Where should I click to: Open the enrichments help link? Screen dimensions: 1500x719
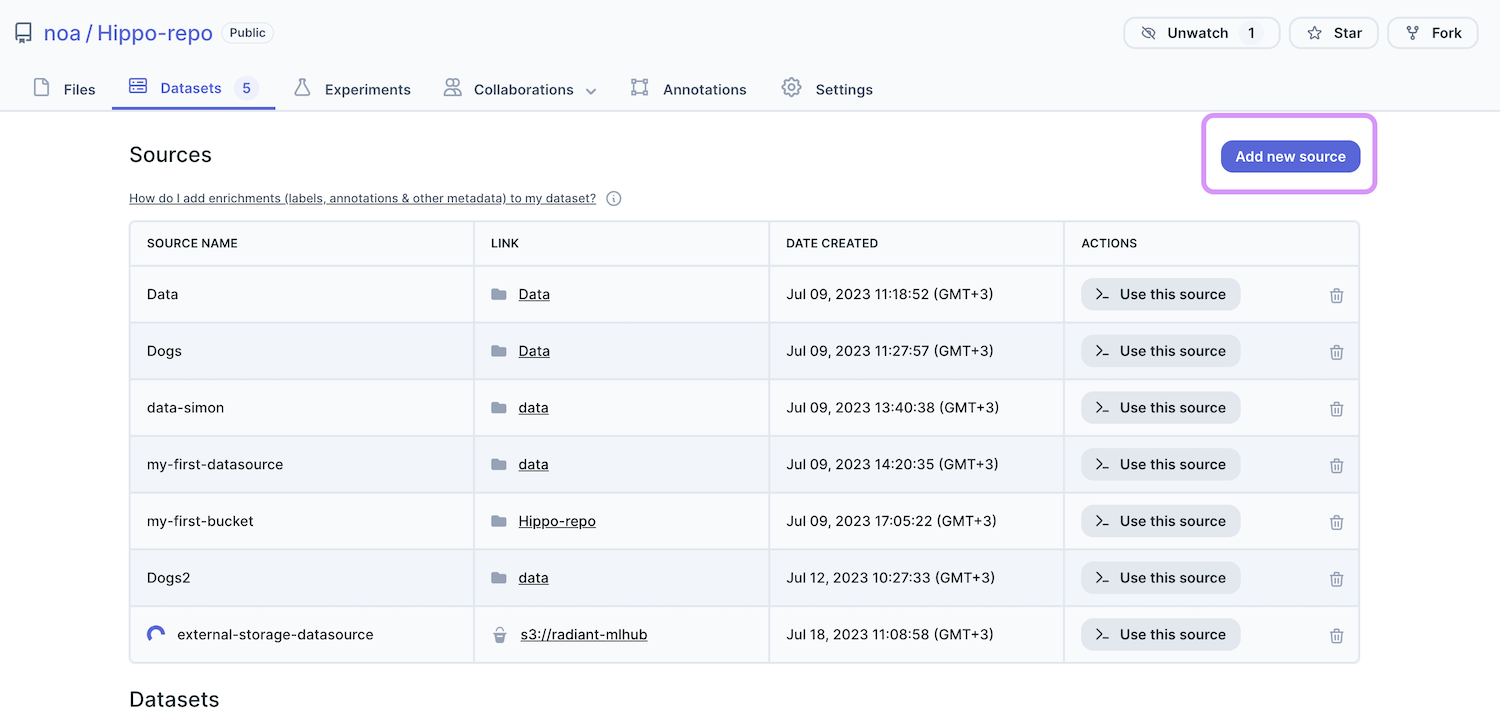click(x=362, y=198)
